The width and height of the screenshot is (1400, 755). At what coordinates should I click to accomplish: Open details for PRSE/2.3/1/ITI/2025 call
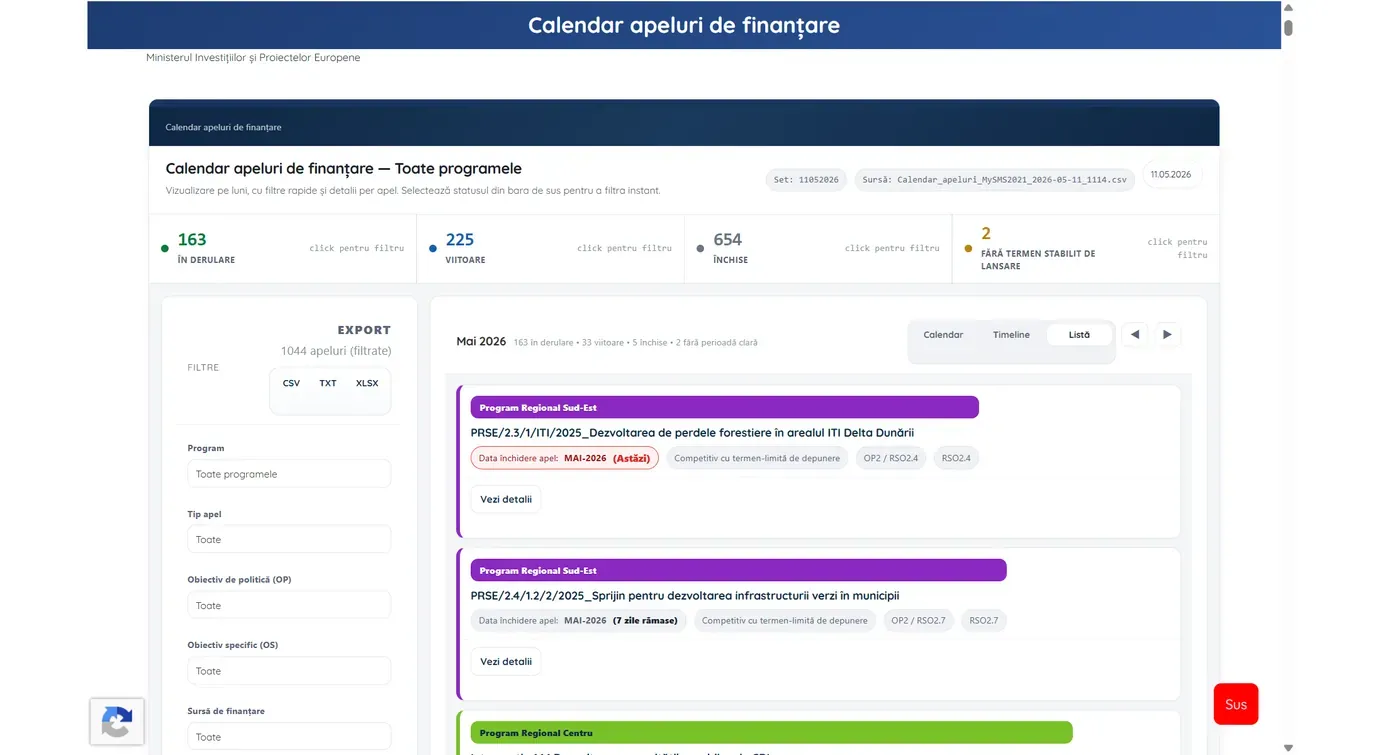506,499
